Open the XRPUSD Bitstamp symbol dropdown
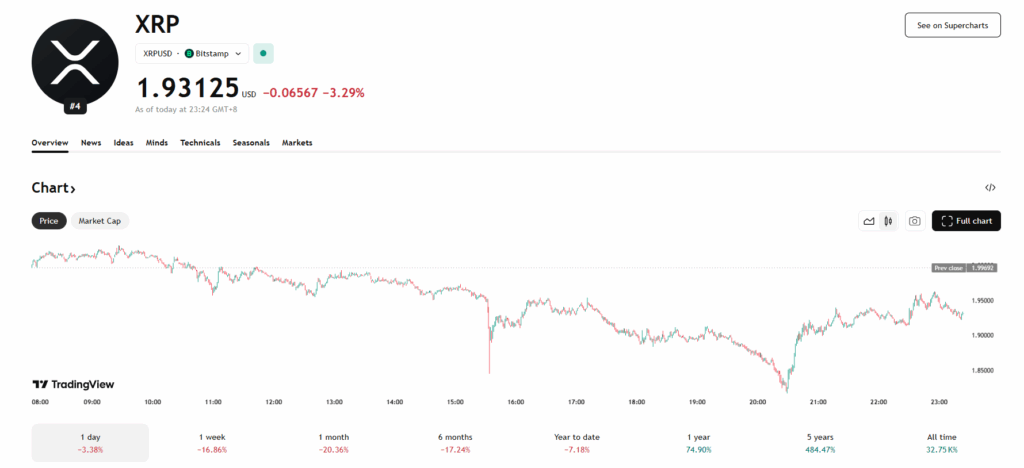Viewport: 1024px width, 468px height. [192, 53]
